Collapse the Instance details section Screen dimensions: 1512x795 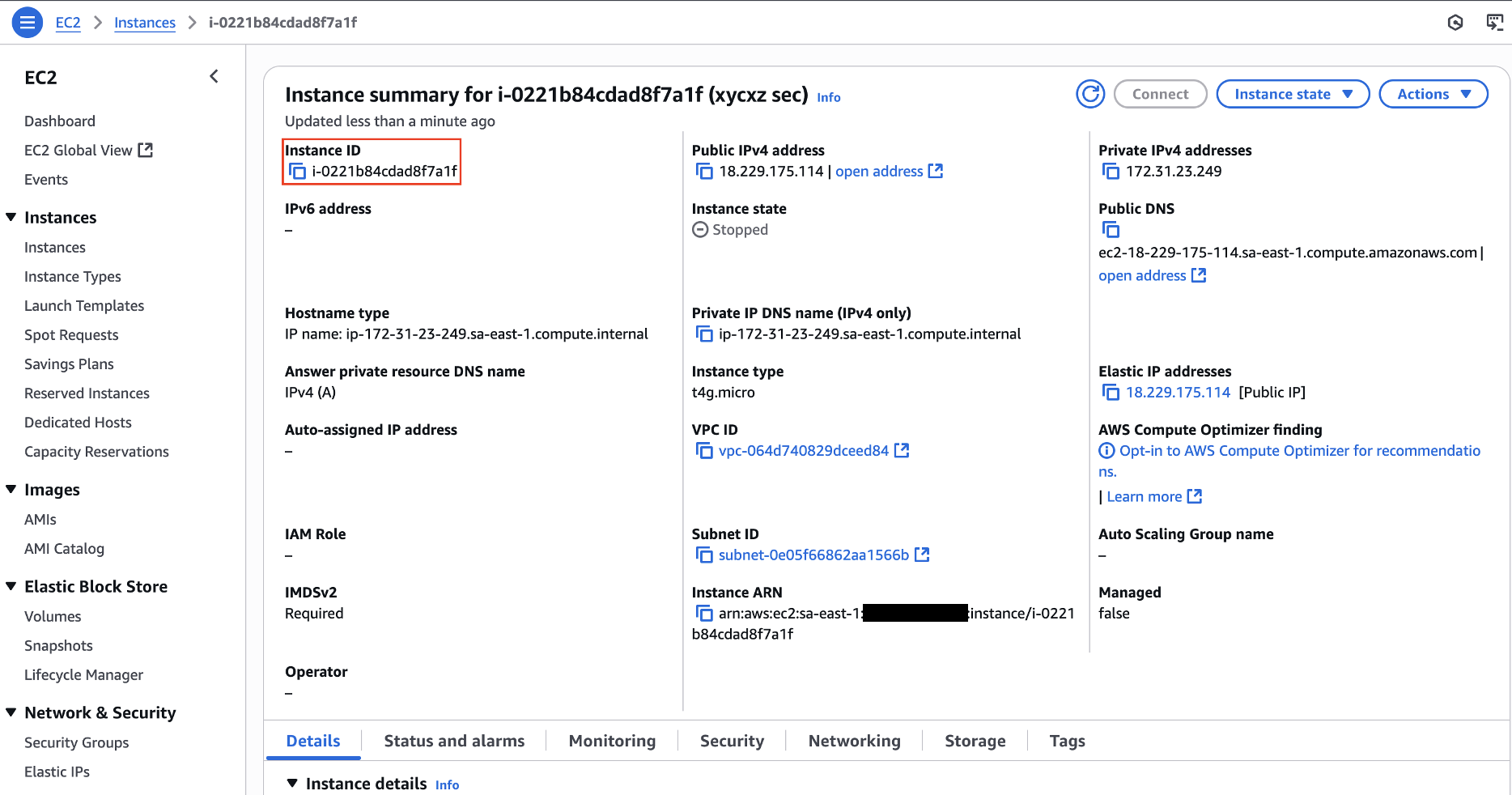(x=292, y=784)
